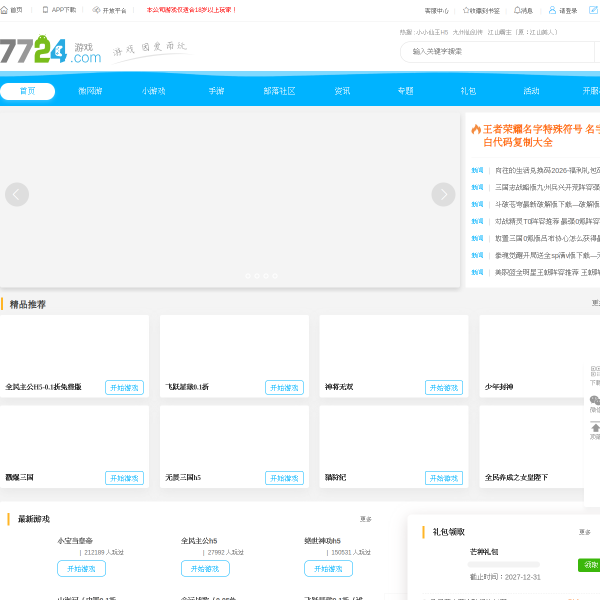Open the 全民养成之女皇陛下 game card

pyautogui.click(x=540, y=447)
